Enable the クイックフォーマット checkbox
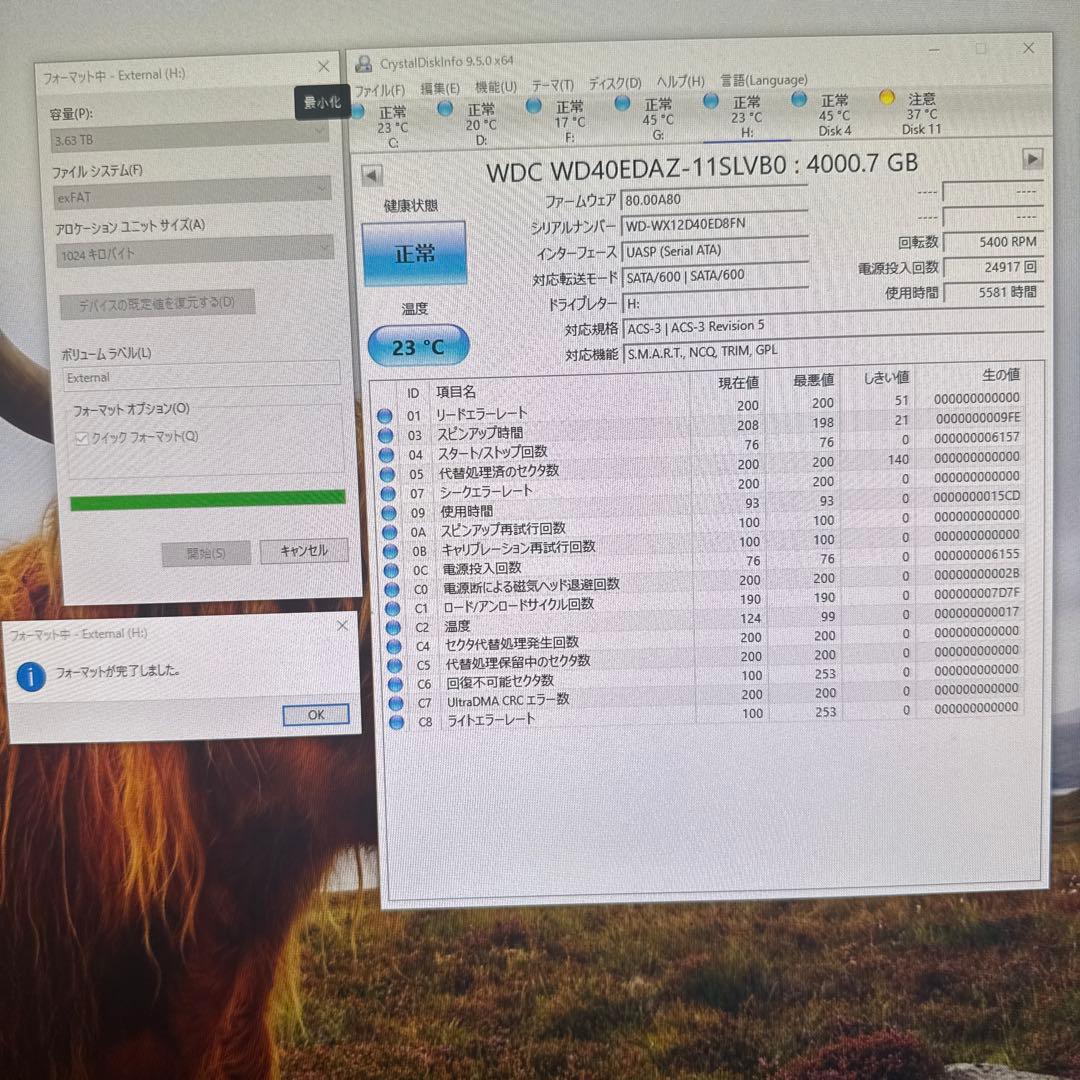1080x1080 pixels. (x=82, y=437)
